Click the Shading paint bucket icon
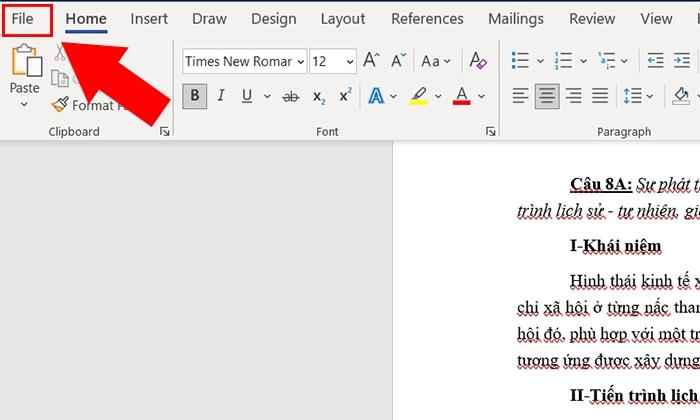 pyautogui.click(x=681, y=96)
